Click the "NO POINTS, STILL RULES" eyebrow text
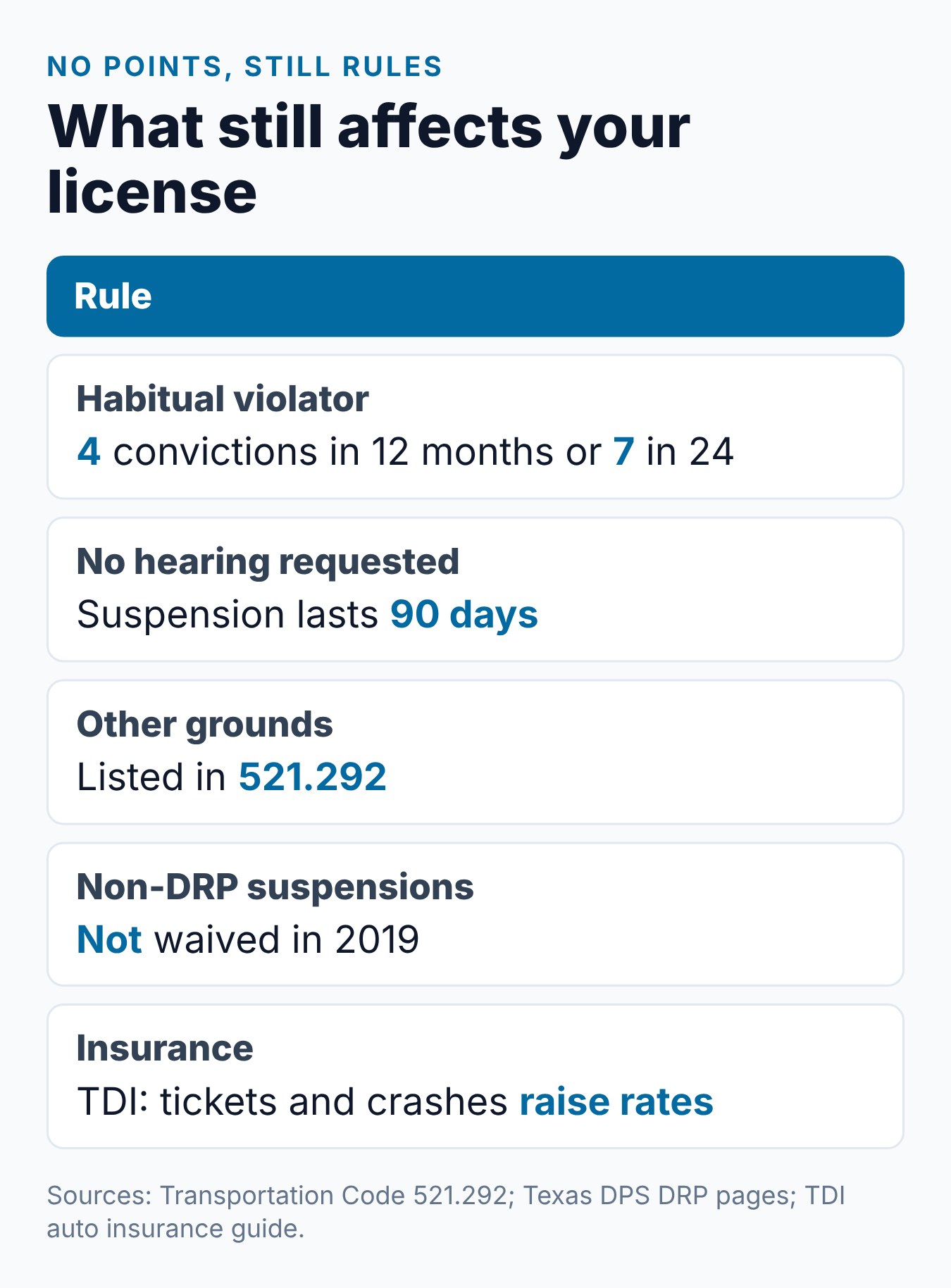The width and height of the screenshot is (951, 1288). [244, 66]
